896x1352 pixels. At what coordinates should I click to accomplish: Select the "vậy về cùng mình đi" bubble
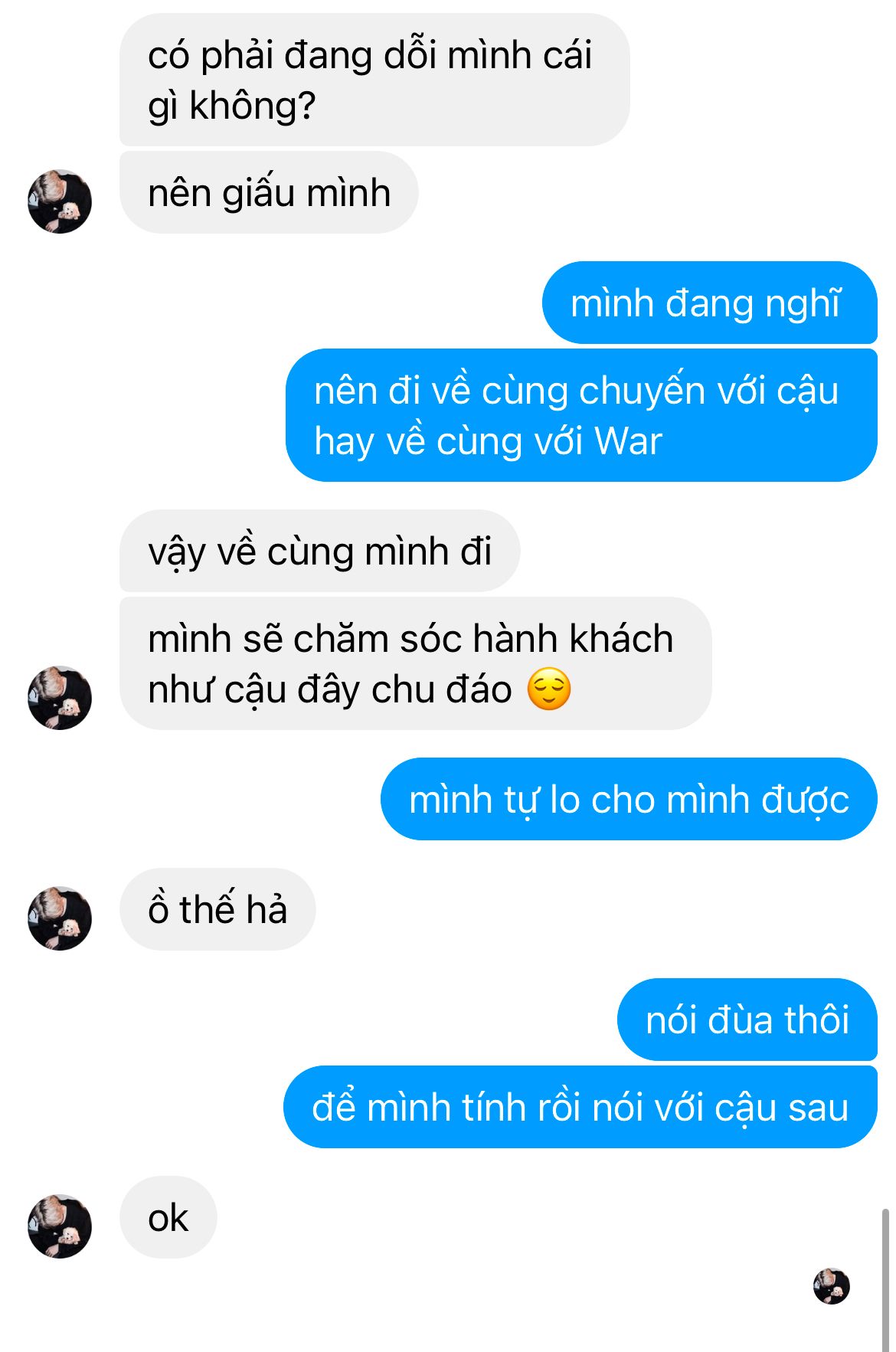pyautogui.click(x=320, y=551)
